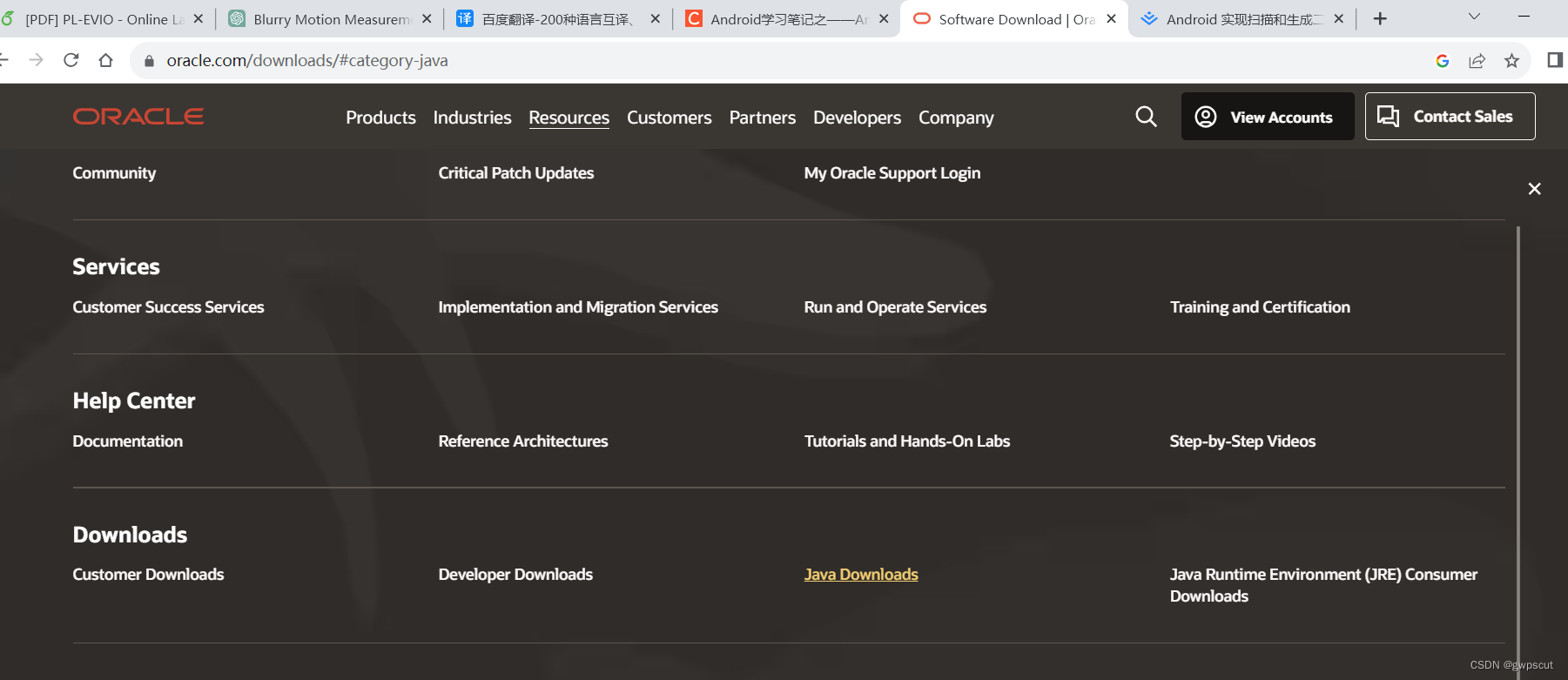Open the Partners menu
This screenshot has width=1568, height=680.
click(x=763, y=118)
